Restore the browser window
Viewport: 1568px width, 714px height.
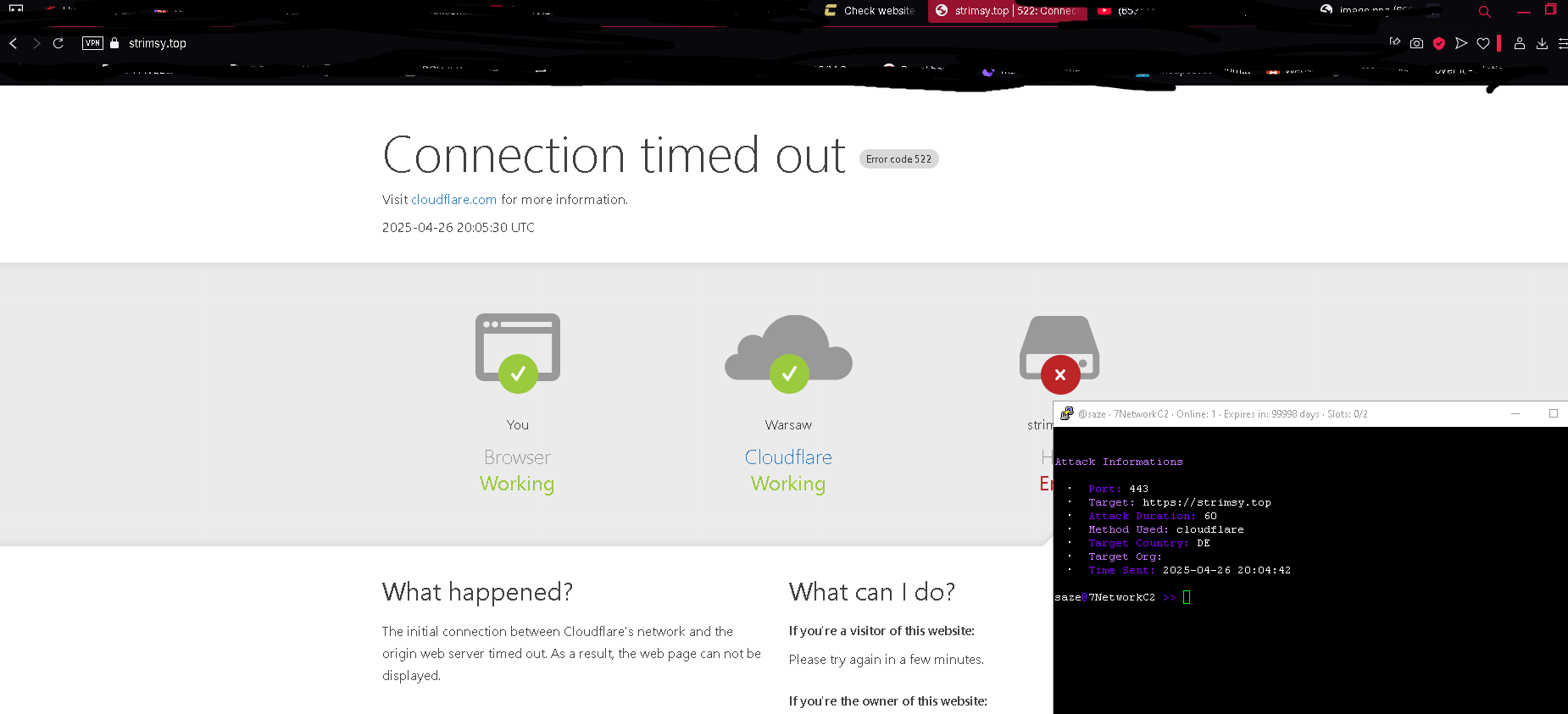(x=1551, y=9)
